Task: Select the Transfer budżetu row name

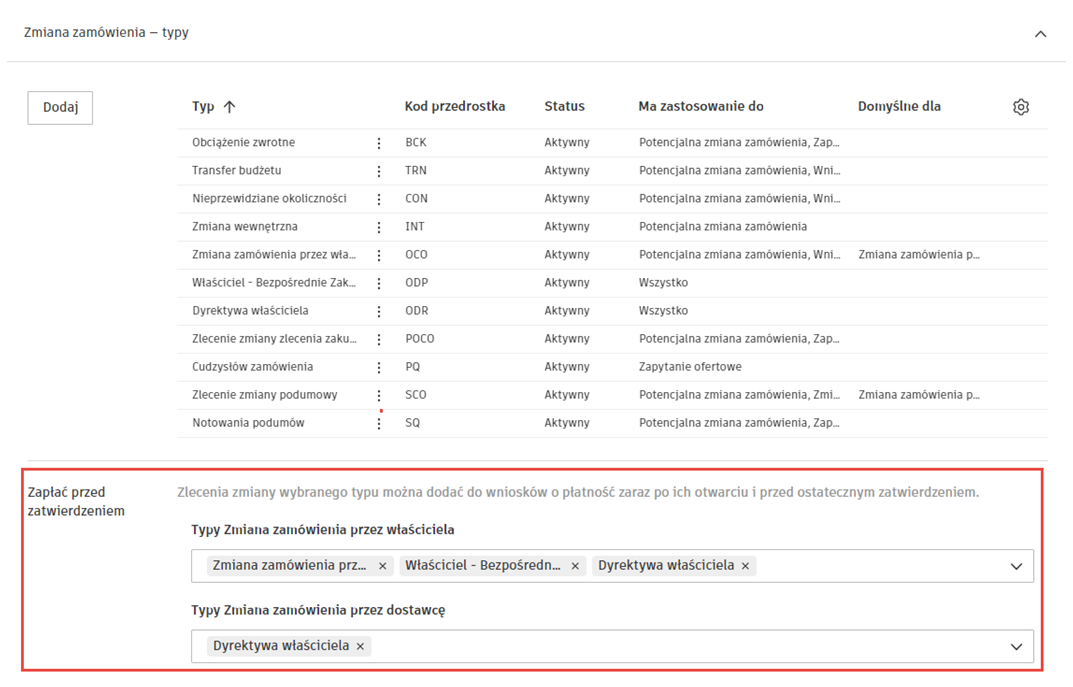Action: pos(237,170)
